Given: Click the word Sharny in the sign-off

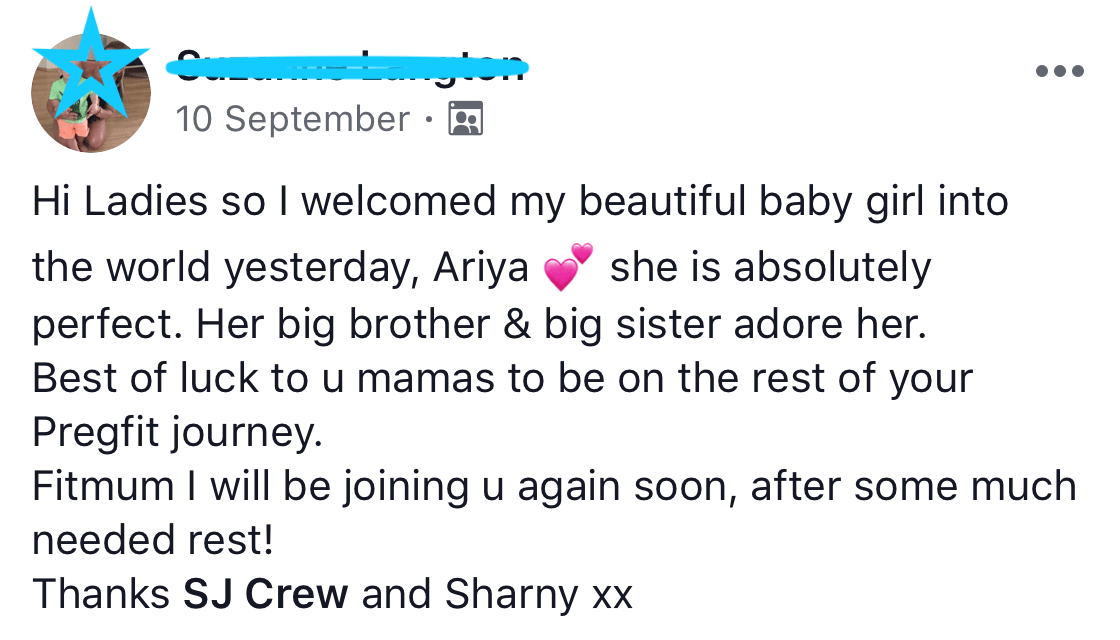Looking at the screenshot, I should (511, 595).
